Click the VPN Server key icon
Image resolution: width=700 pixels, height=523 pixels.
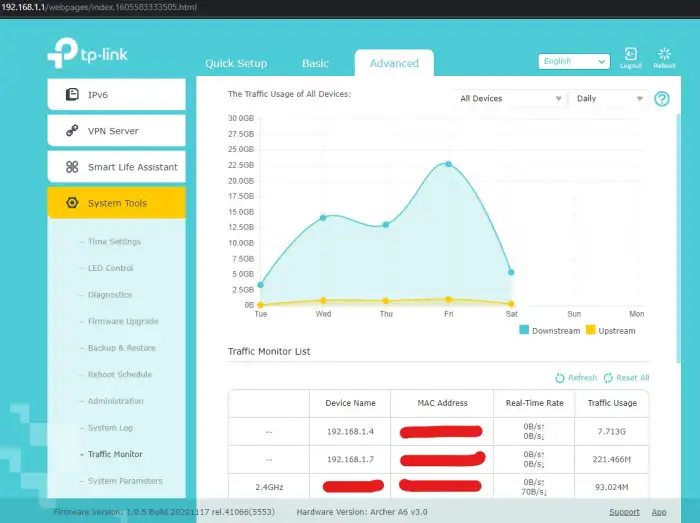72,131
